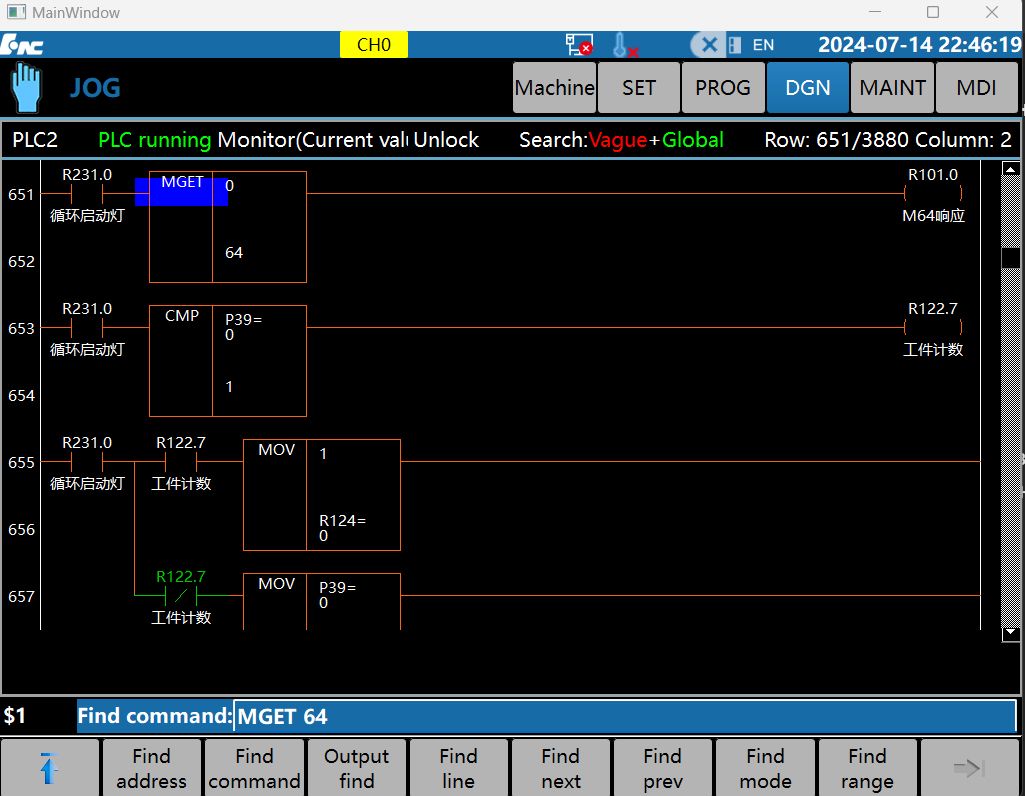The image size is (1025, 796).
Task: Click the JOG mode label
Action: pyautogui.click(x=95, y=88)
